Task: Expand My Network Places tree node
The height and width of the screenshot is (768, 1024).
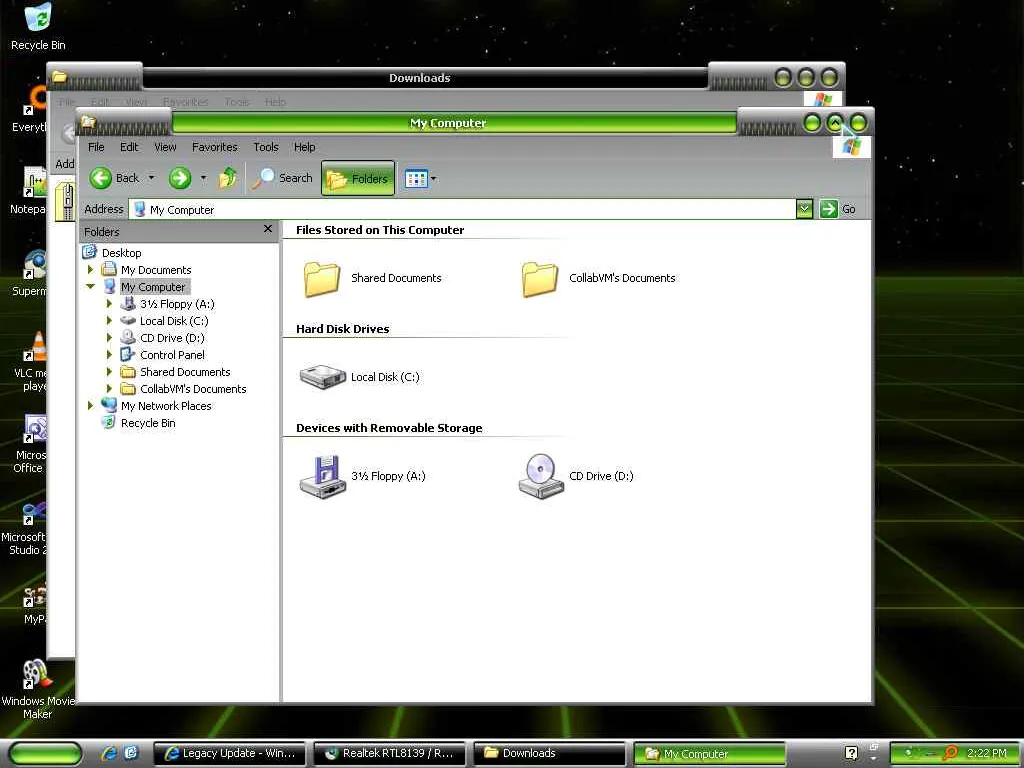Action: (91, 406)
